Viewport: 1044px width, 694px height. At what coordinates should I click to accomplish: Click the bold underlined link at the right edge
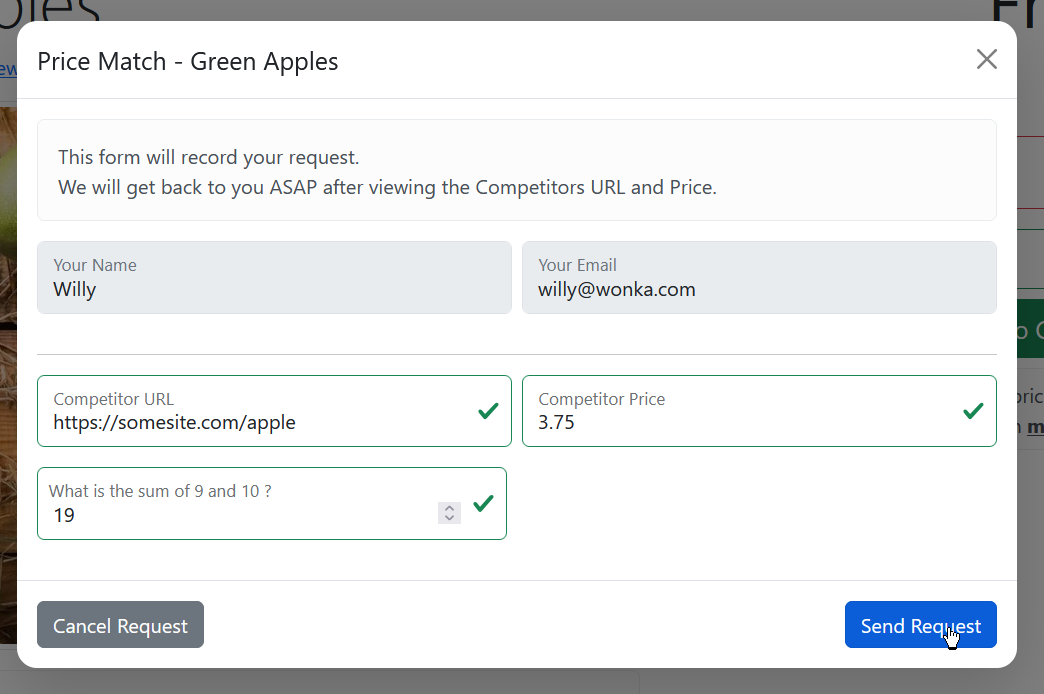(x=1035, y=427)
